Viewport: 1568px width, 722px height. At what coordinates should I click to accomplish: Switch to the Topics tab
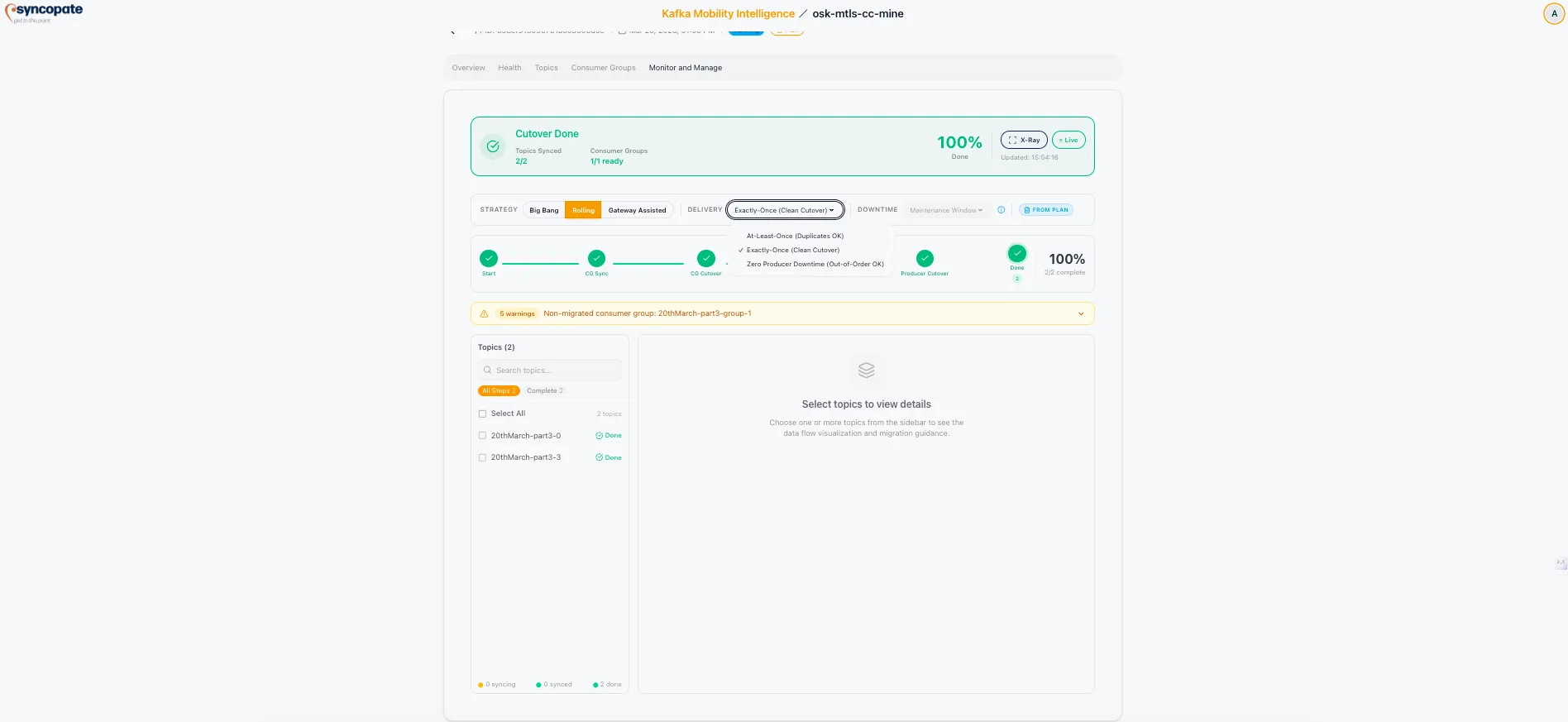click(x=546, y=68)
